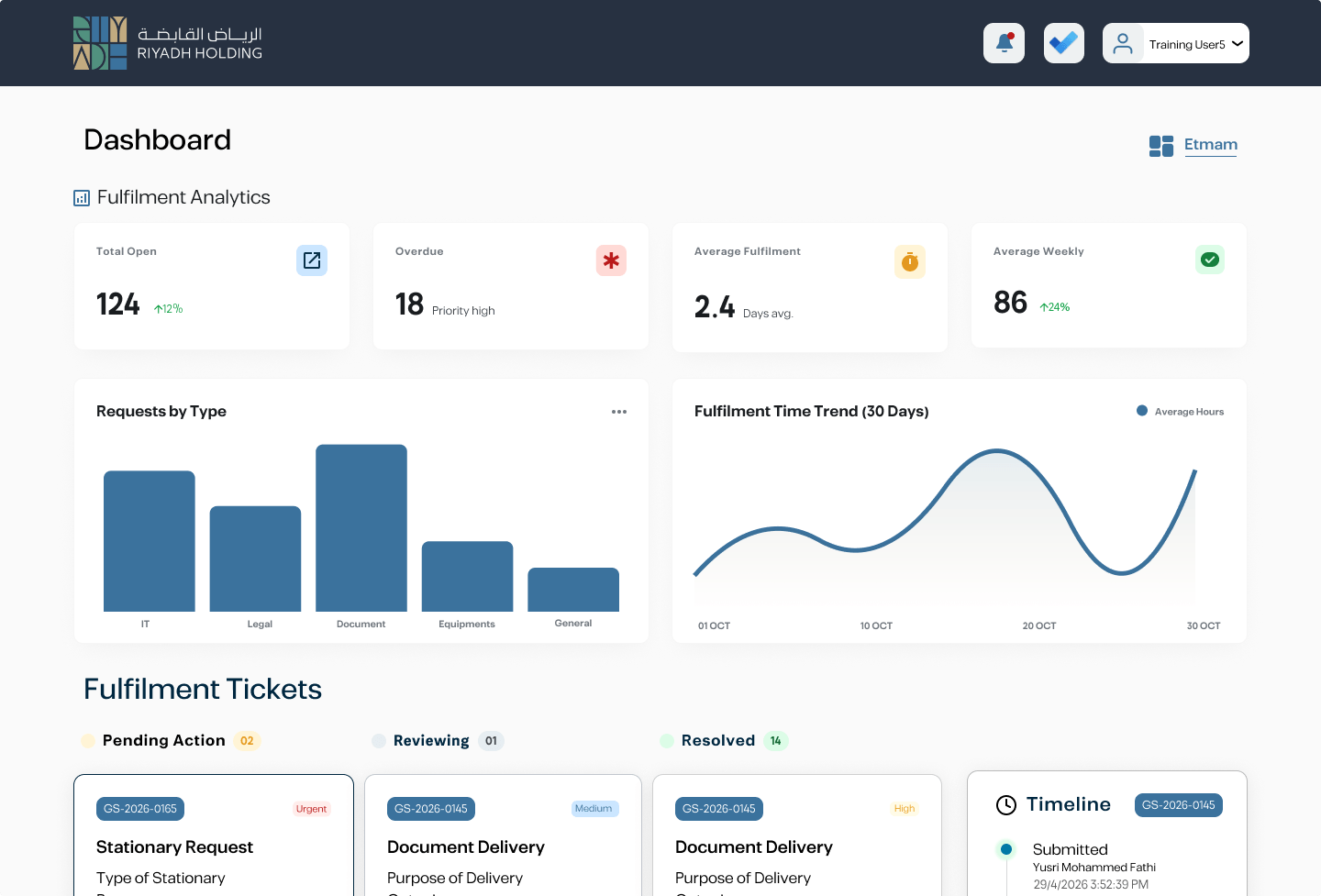Click the Etmam grid icon
This screenshot has width=1321, height=896.
pos(1161,146)
